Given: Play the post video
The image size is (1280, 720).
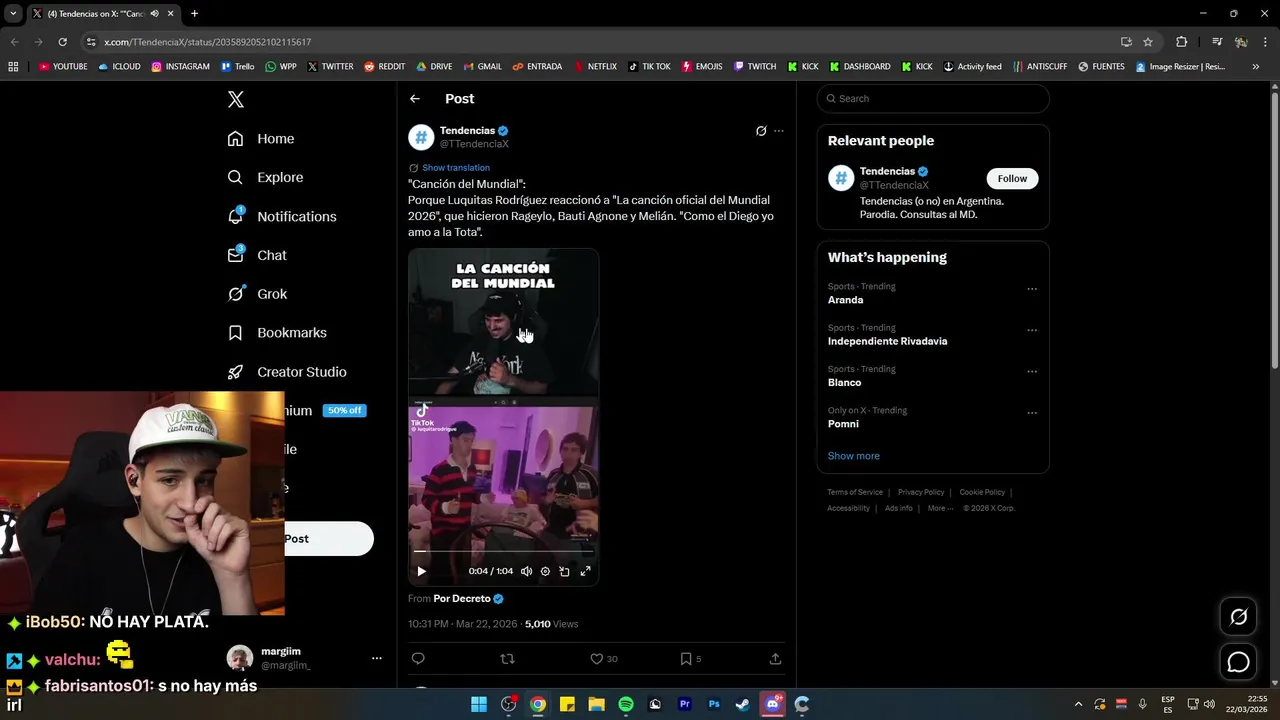Looking at the screenshot, I should [421, 571].
